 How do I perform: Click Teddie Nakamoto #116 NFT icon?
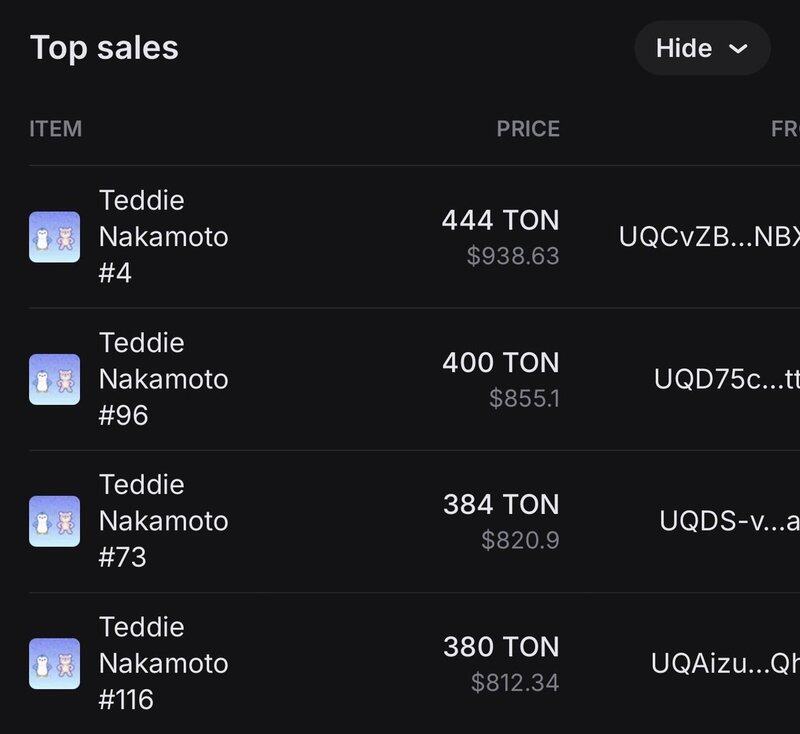[54, 663]
